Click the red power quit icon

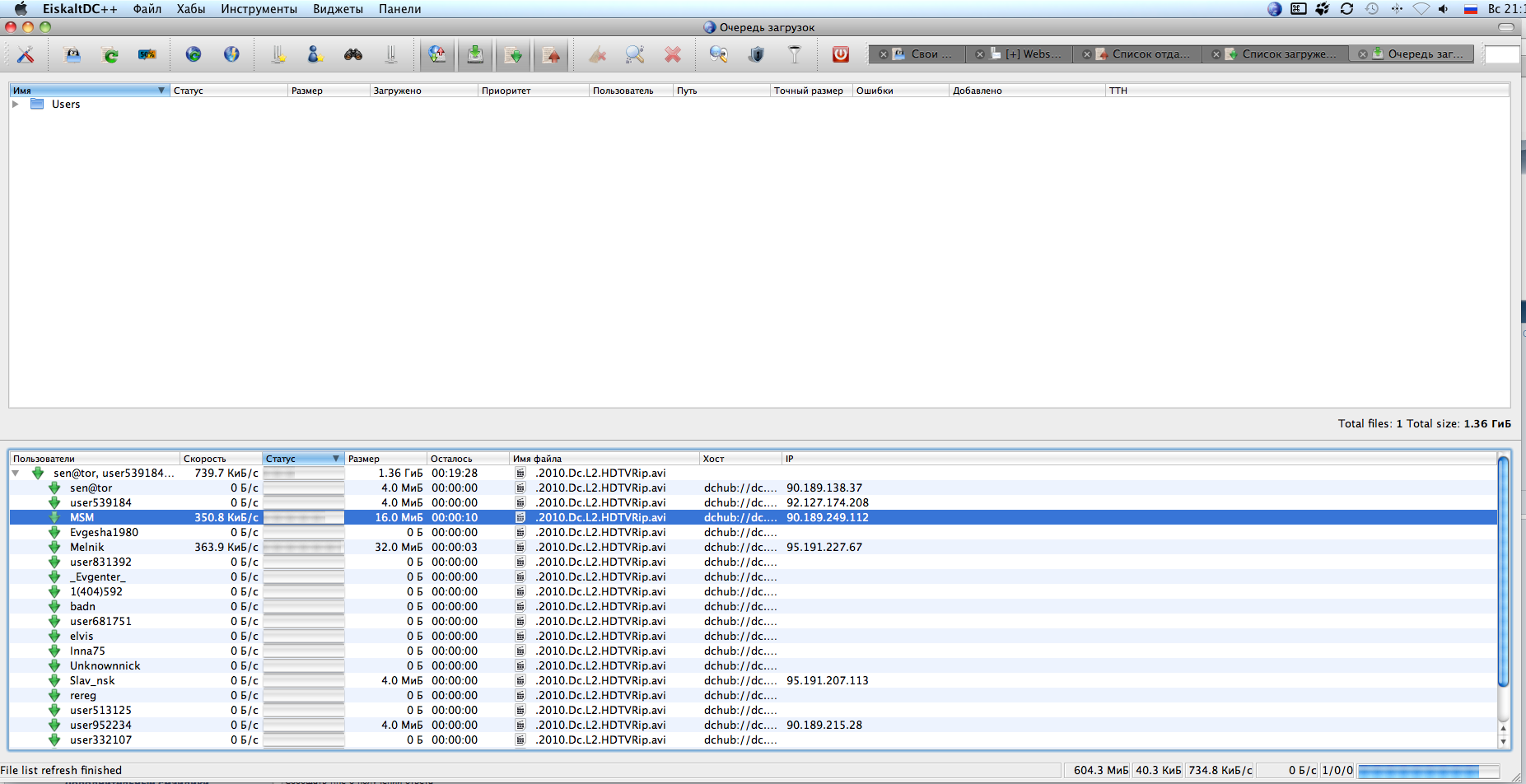840,54
